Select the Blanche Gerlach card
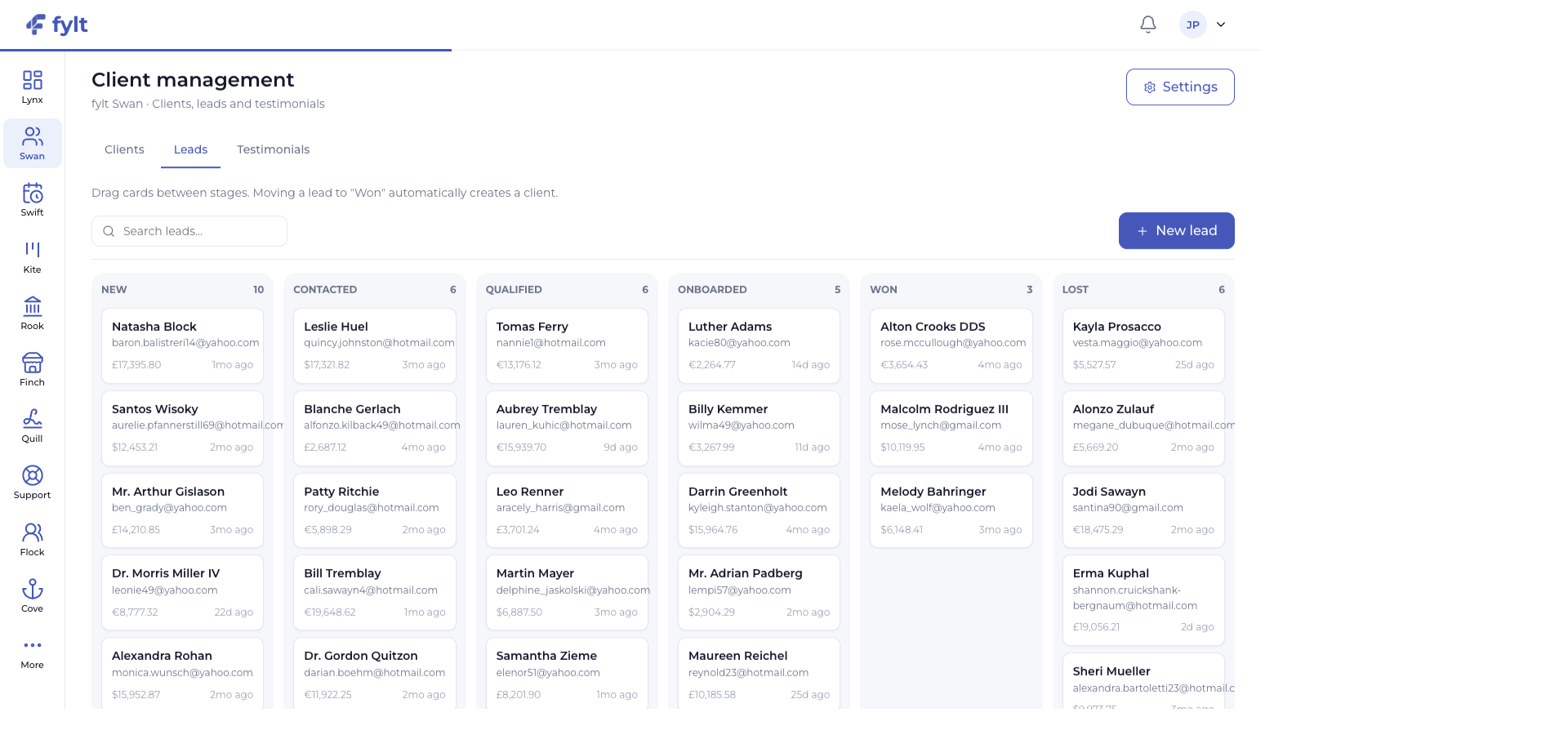 pos(375,428)
